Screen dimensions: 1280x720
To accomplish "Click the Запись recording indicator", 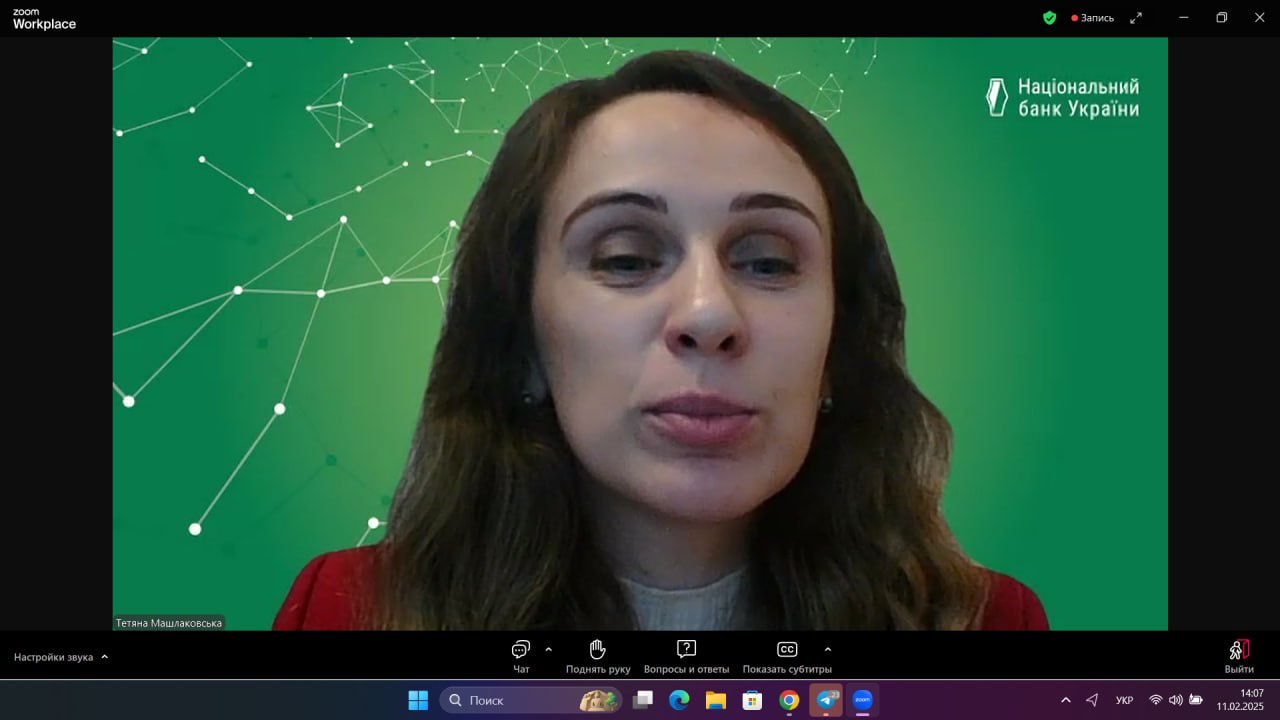I will point(1092,18).
